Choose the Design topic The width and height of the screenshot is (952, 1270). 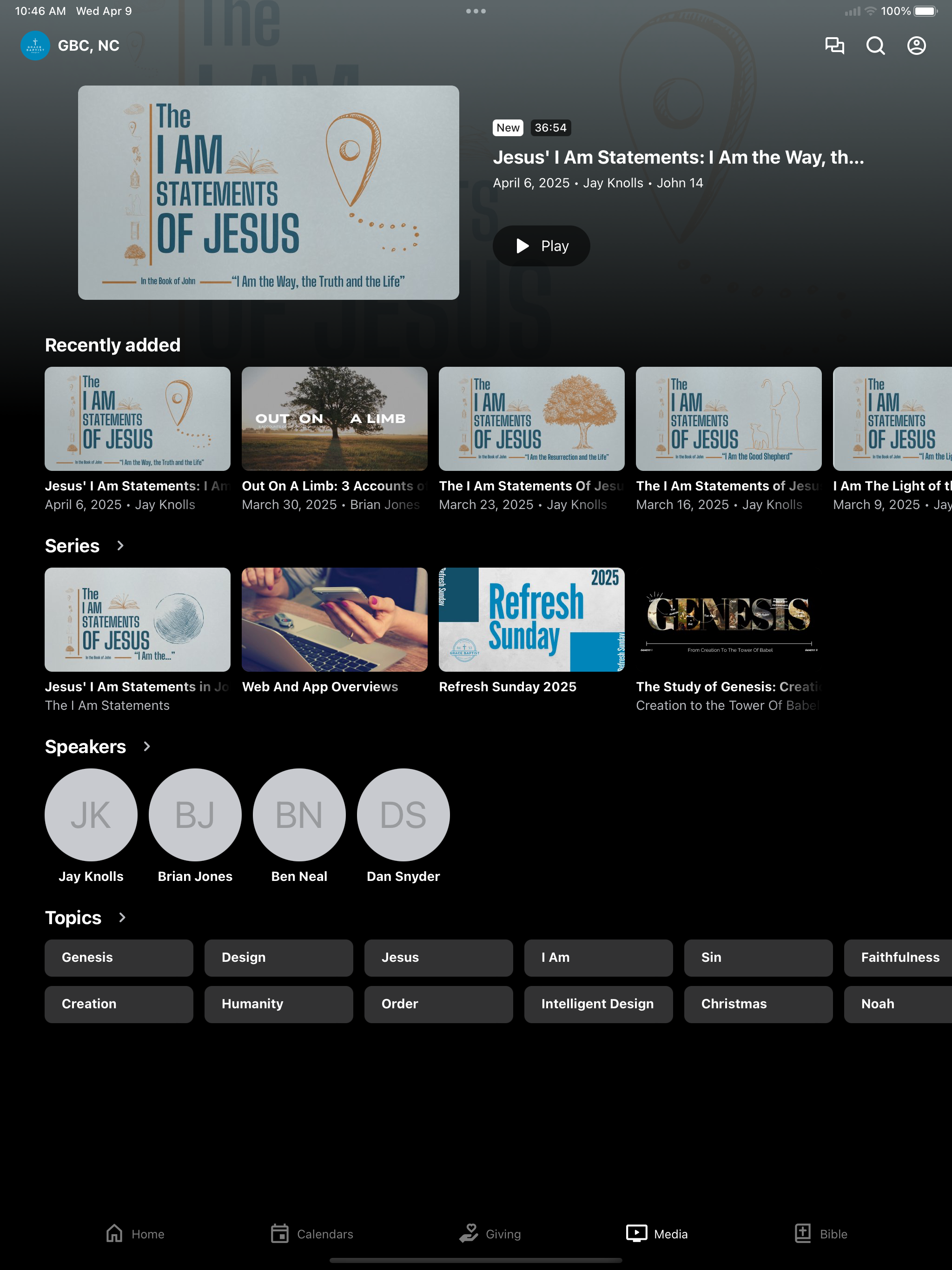(278, 958)
